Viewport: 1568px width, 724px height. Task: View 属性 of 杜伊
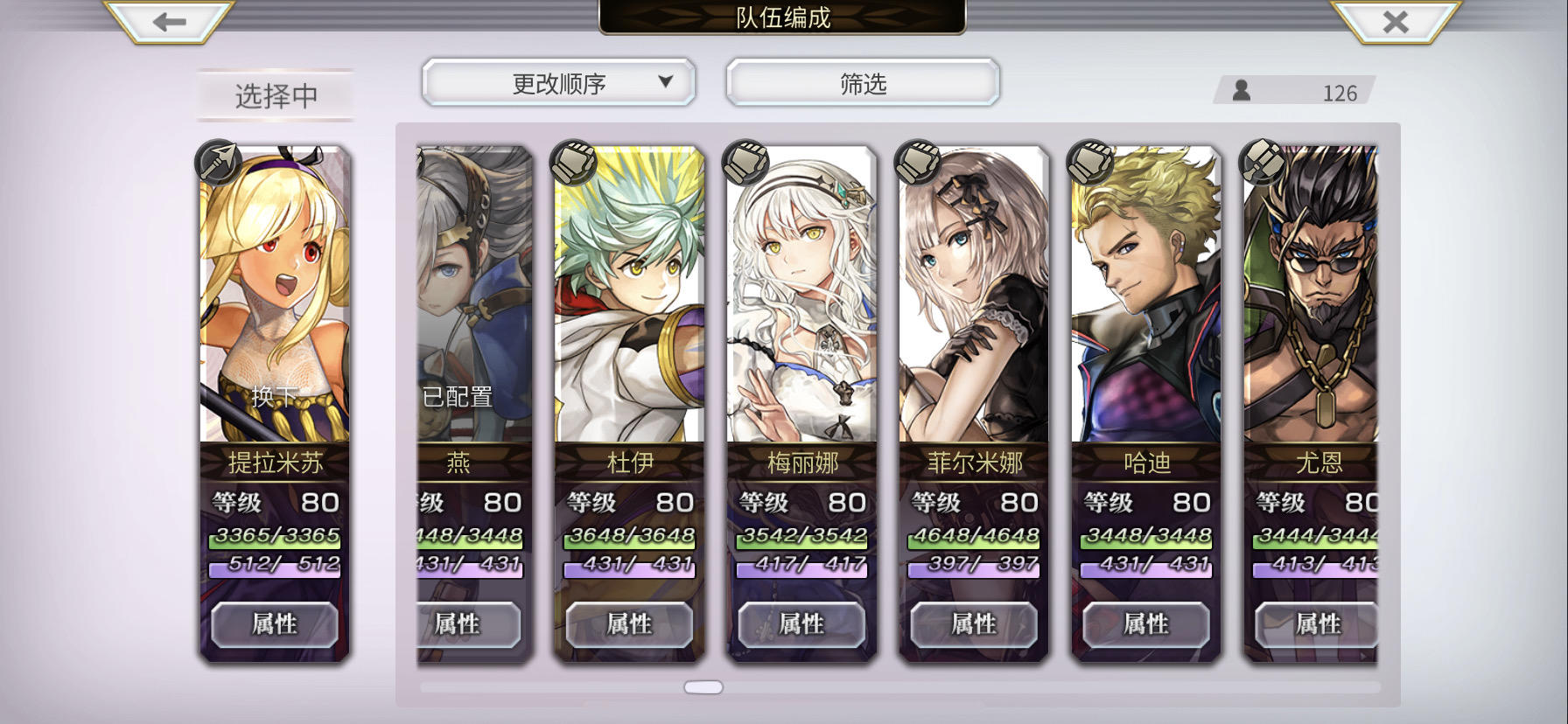(x=629, y=624)
